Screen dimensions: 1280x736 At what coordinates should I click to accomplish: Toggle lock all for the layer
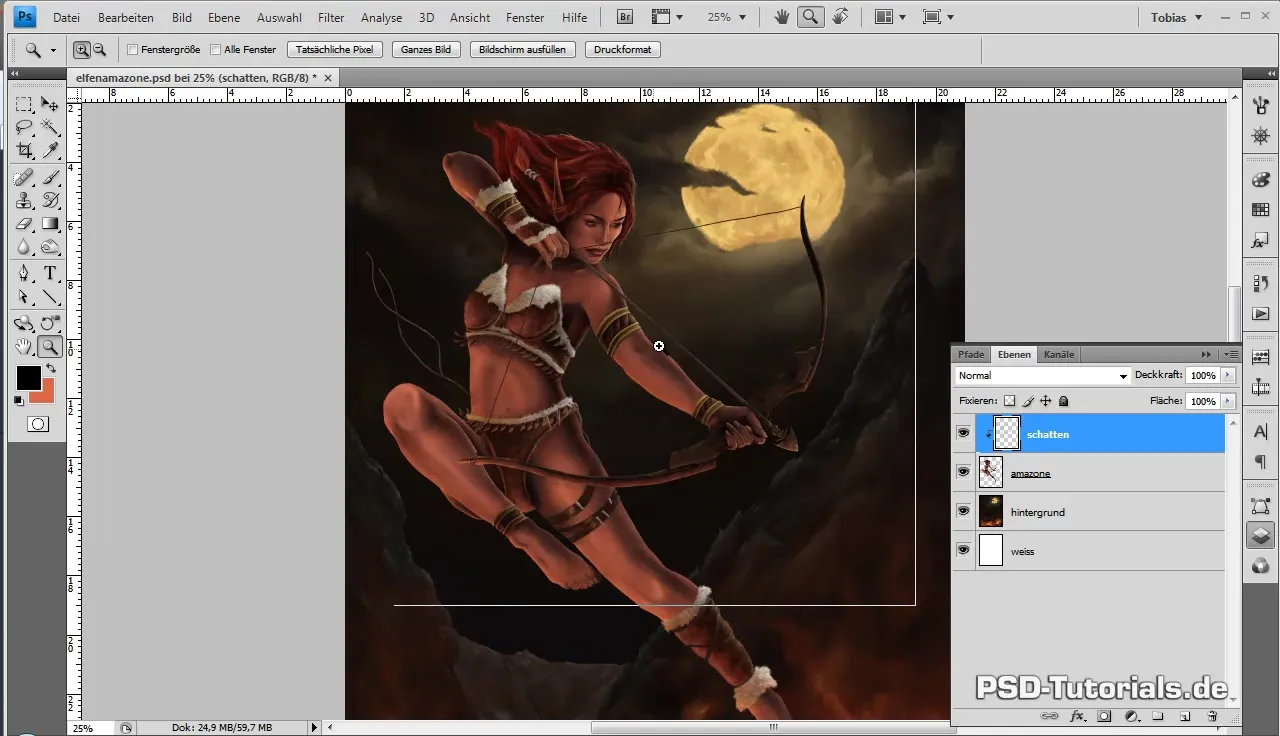[x=1063, y=401]
